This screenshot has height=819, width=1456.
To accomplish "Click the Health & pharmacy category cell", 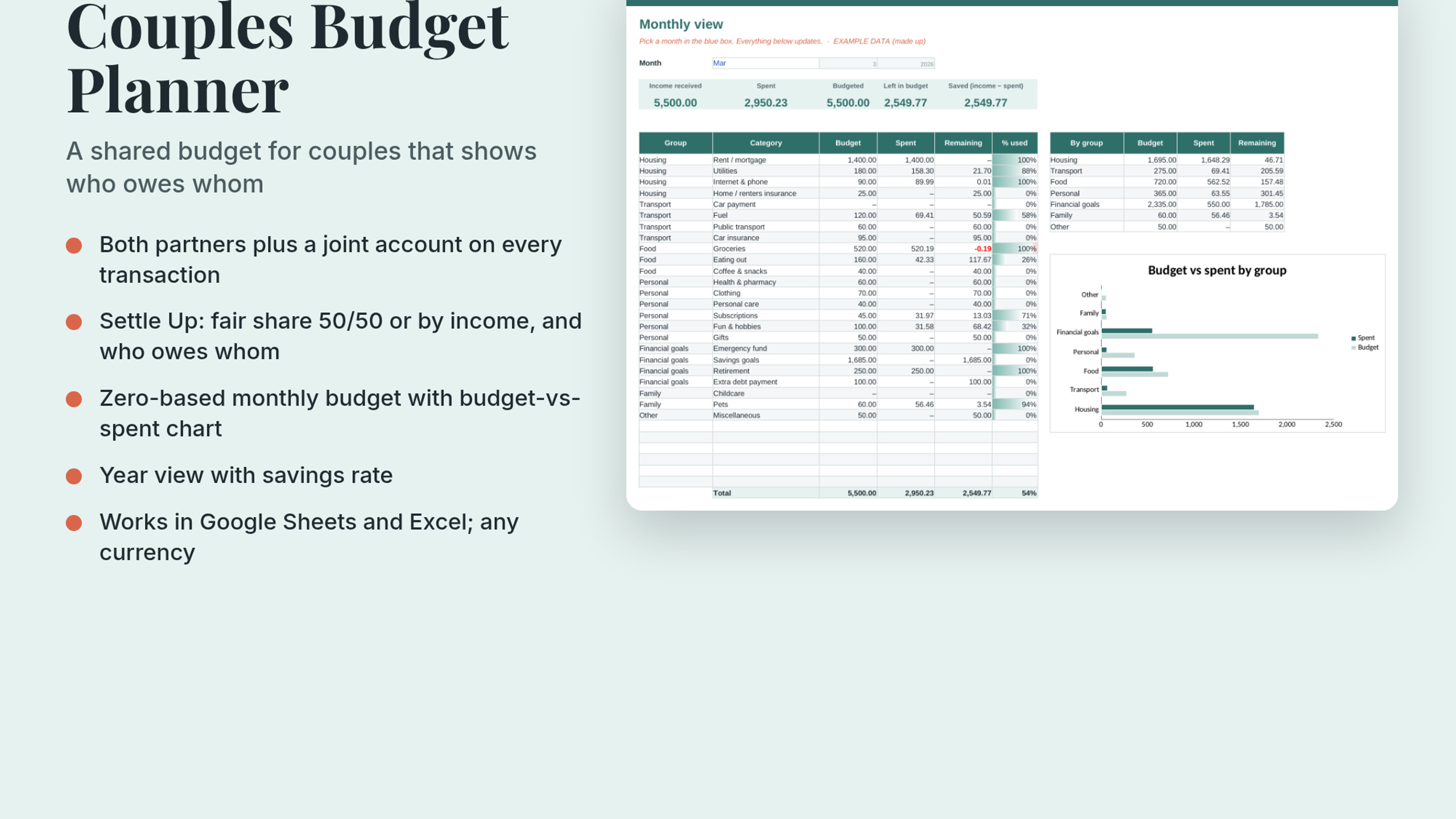I will [766, 282].
